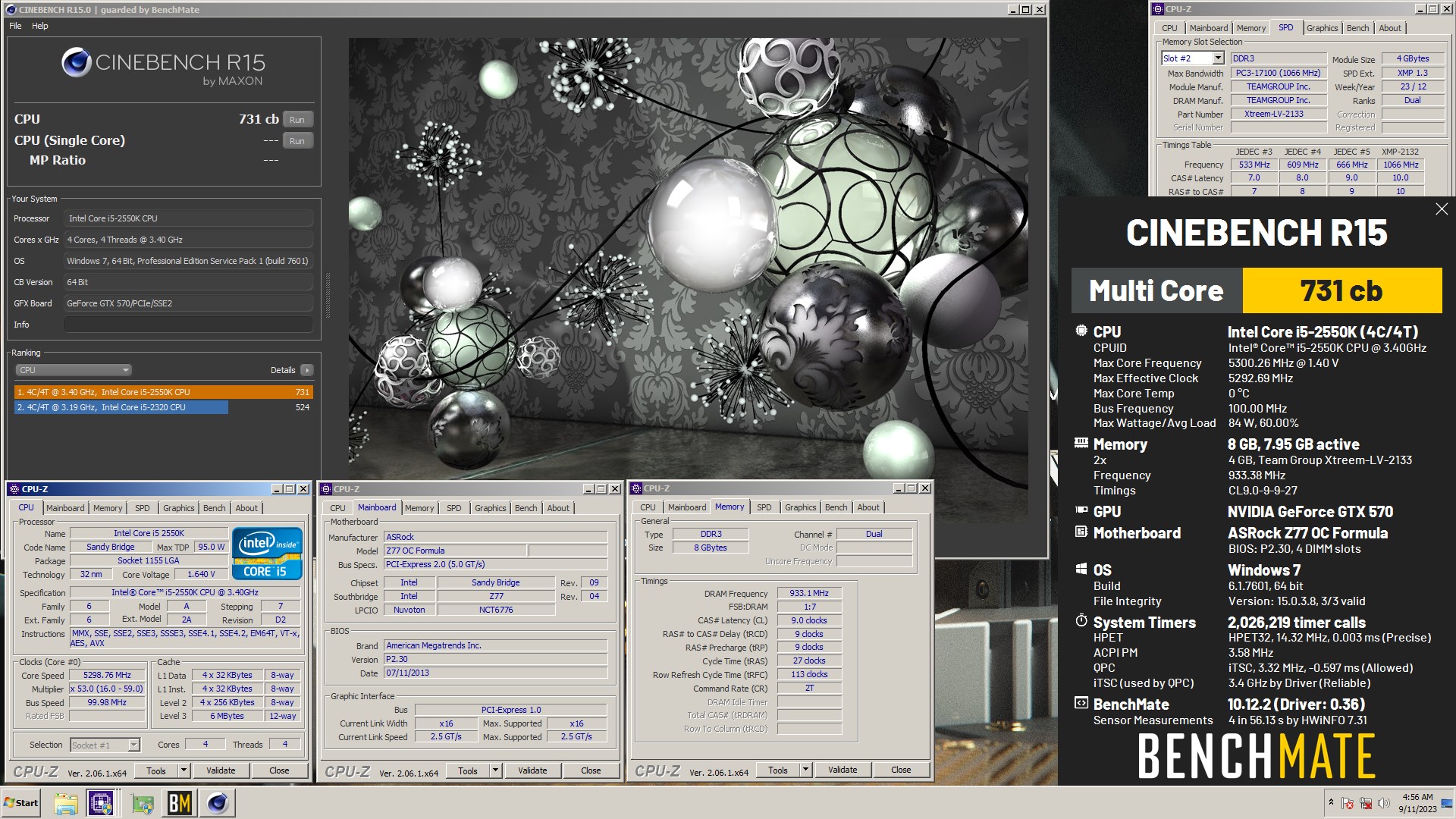Viewport: 1456px width, 819px height.
Task: Open the ranking CPU dropdown
Action: [x=74, y=370]
